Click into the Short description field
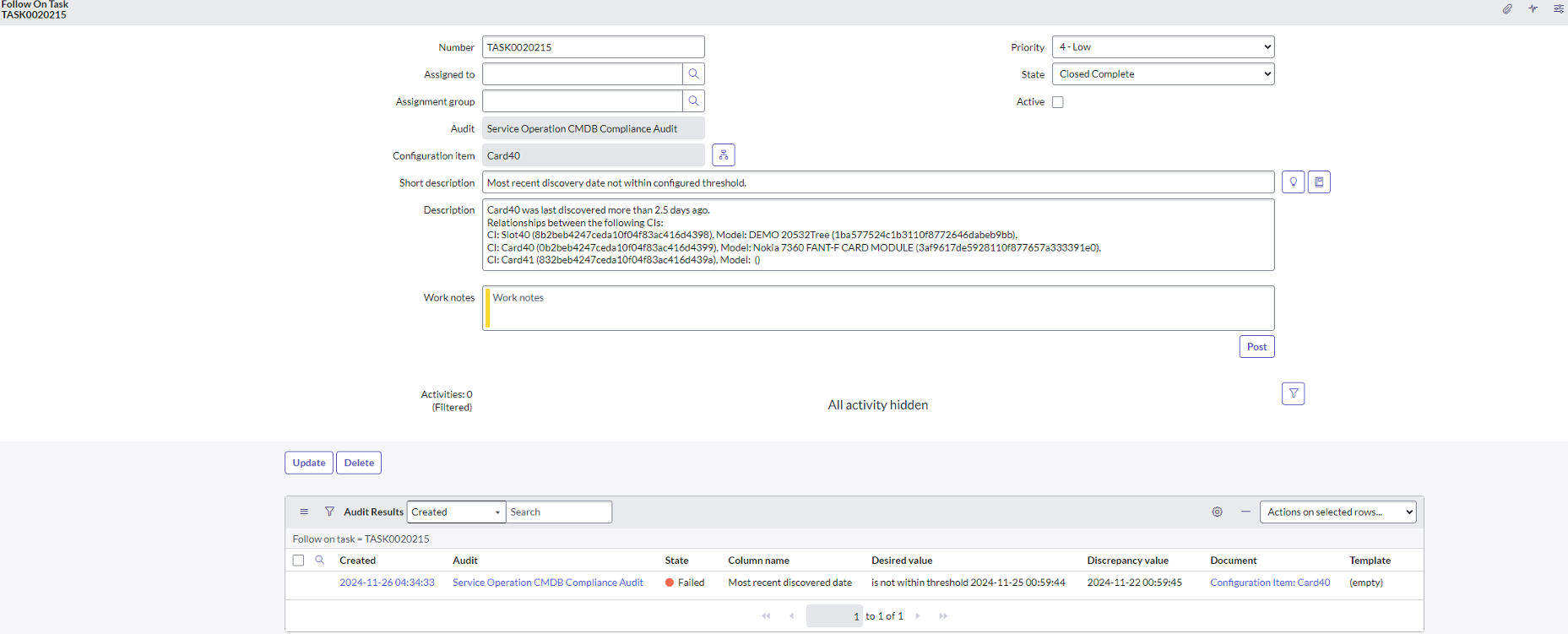This screenshot has width=1568, height=634. pos(878,182)
